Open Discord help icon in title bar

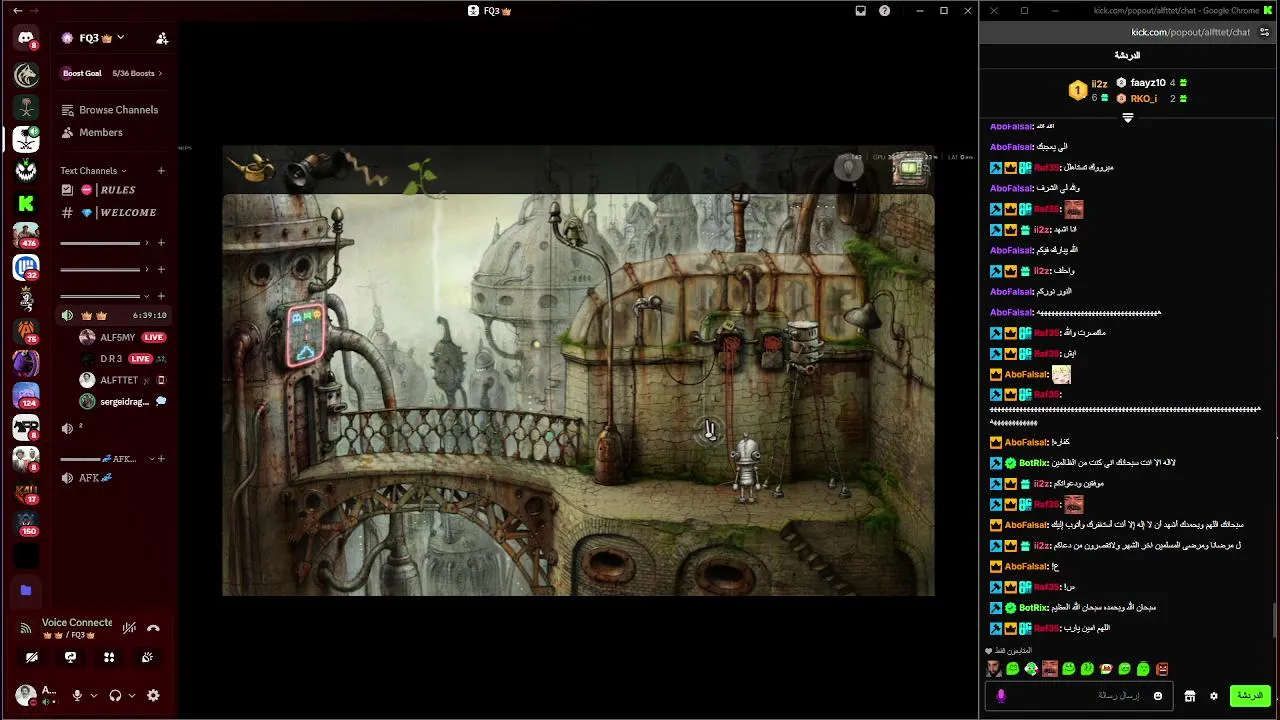[884, 10]
